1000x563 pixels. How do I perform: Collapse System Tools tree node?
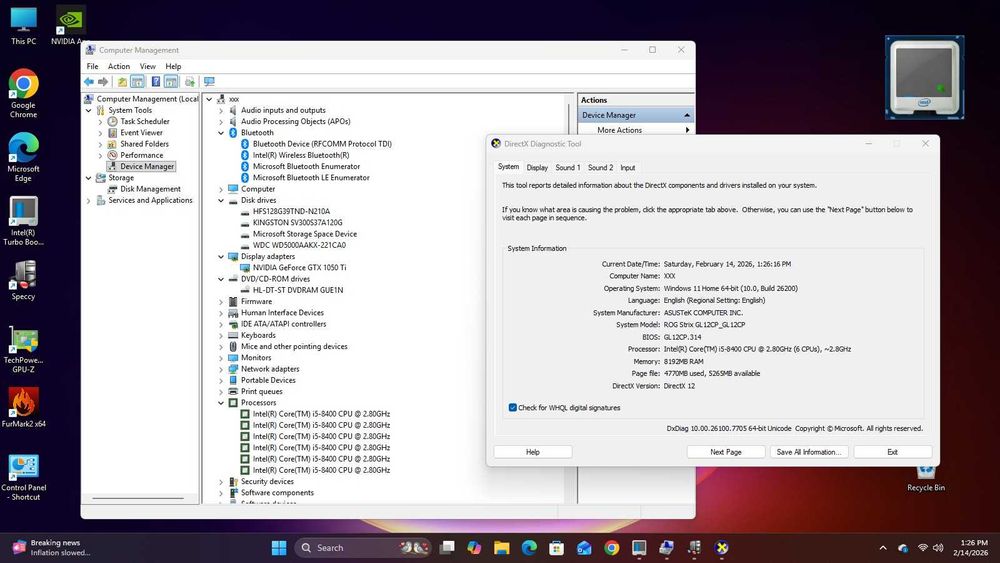89,110
